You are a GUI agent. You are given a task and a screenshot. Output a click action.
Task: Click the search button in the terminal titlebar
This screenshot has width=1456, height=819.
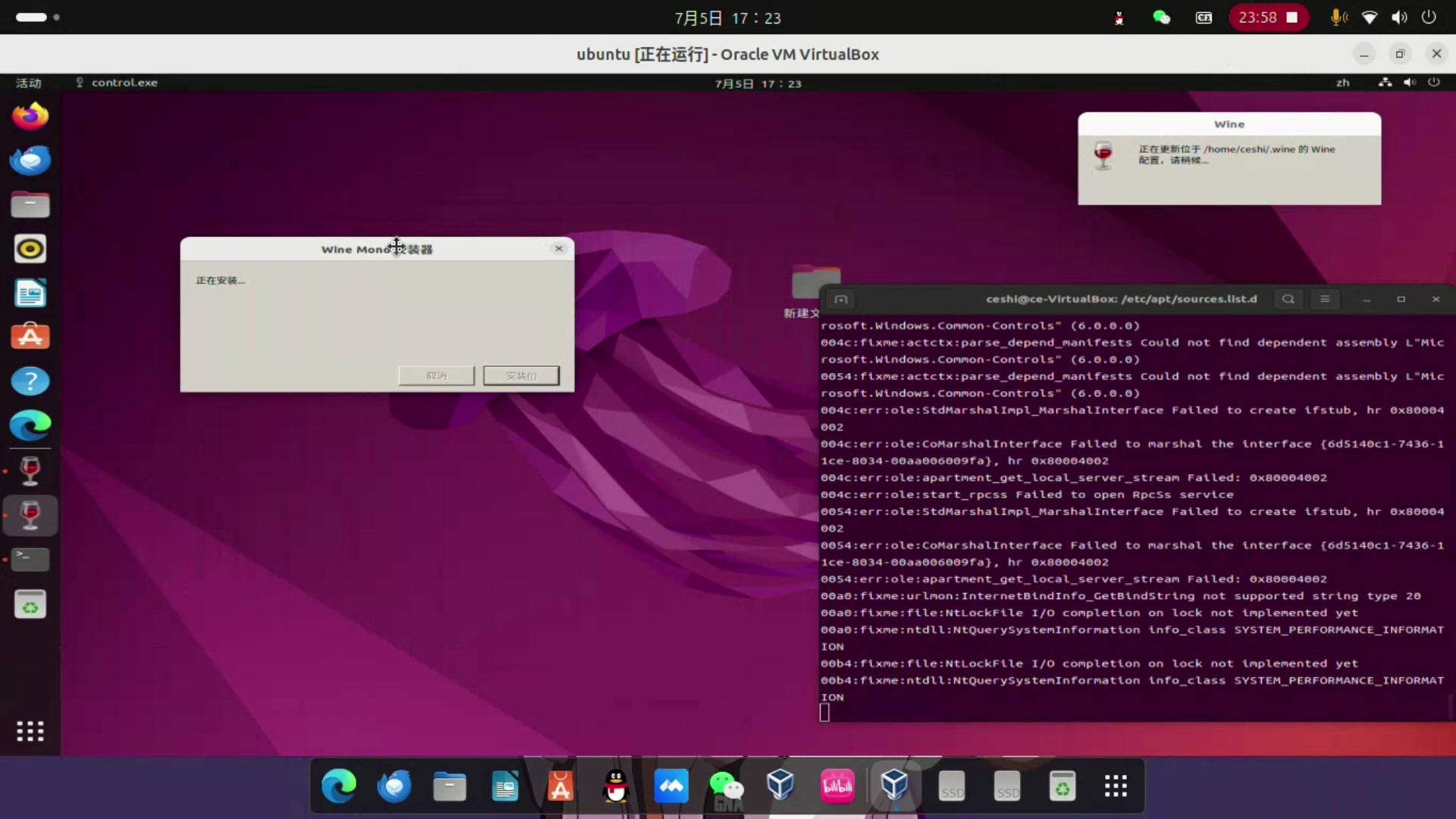(x=1288, y=299)
